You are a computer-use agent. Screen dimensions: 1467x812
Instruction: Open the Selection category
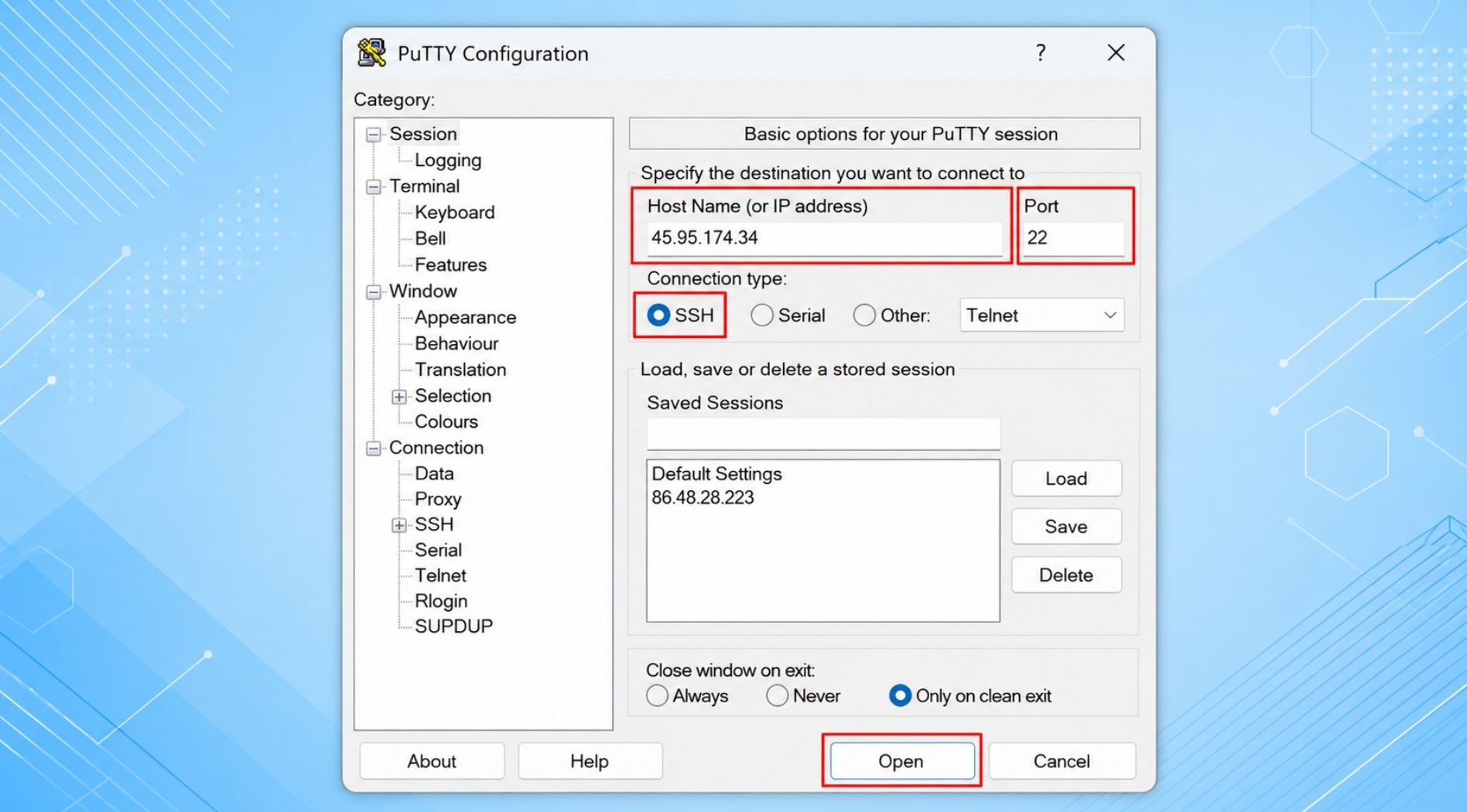point(453,396)
